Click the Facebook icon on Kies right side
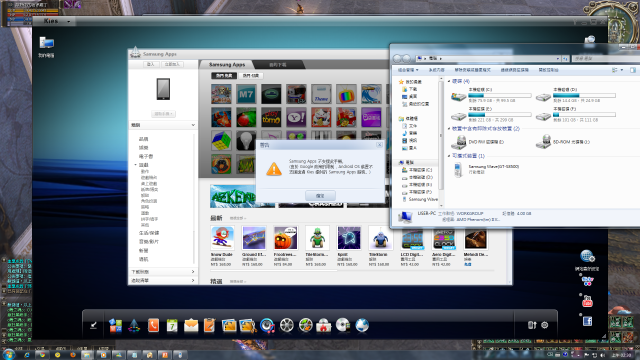Screen dimensions: 640x360 587,321
